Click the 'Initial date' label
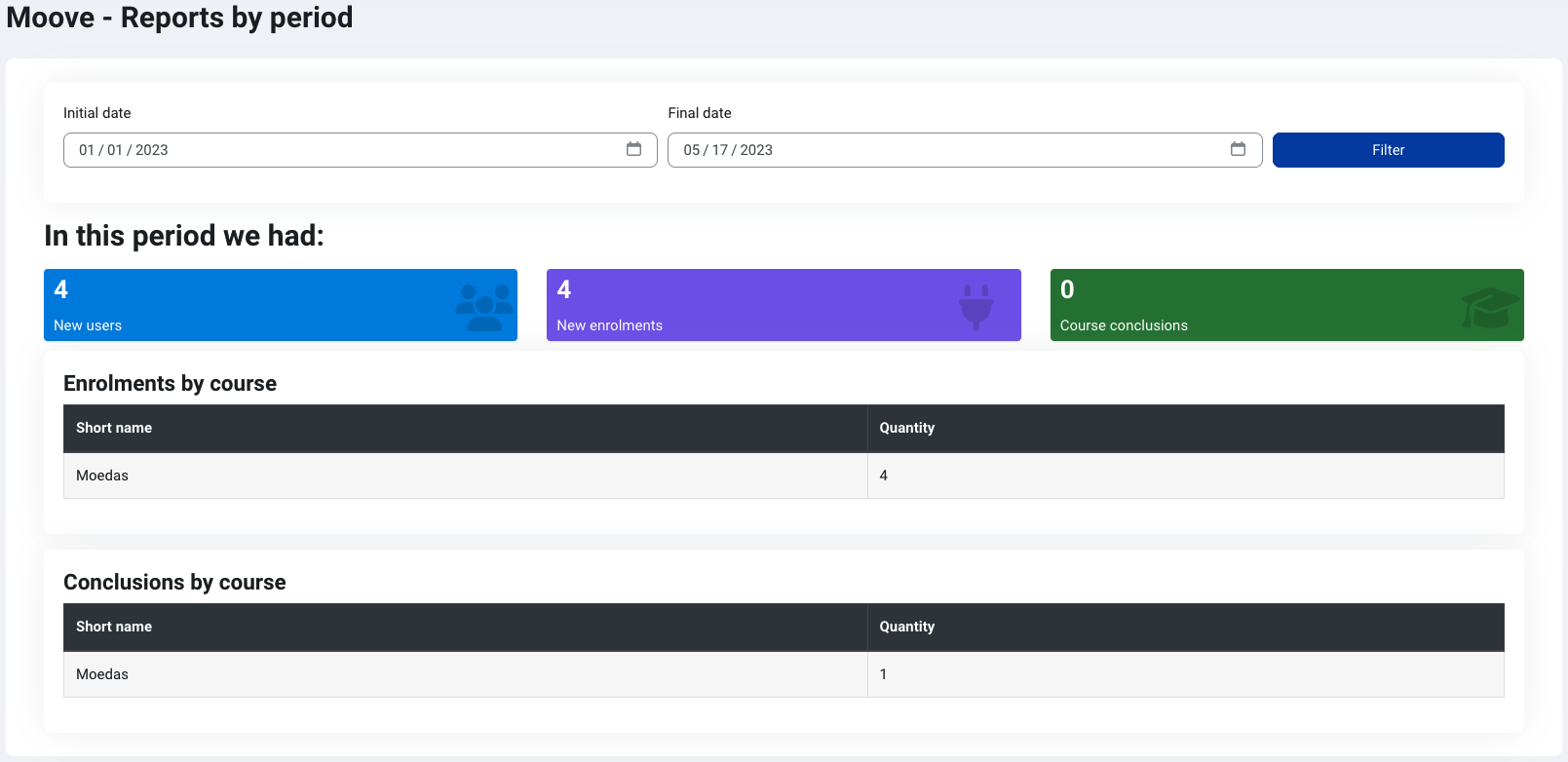The height and width of the screenshot is (762, 1568). coord(96,113)
